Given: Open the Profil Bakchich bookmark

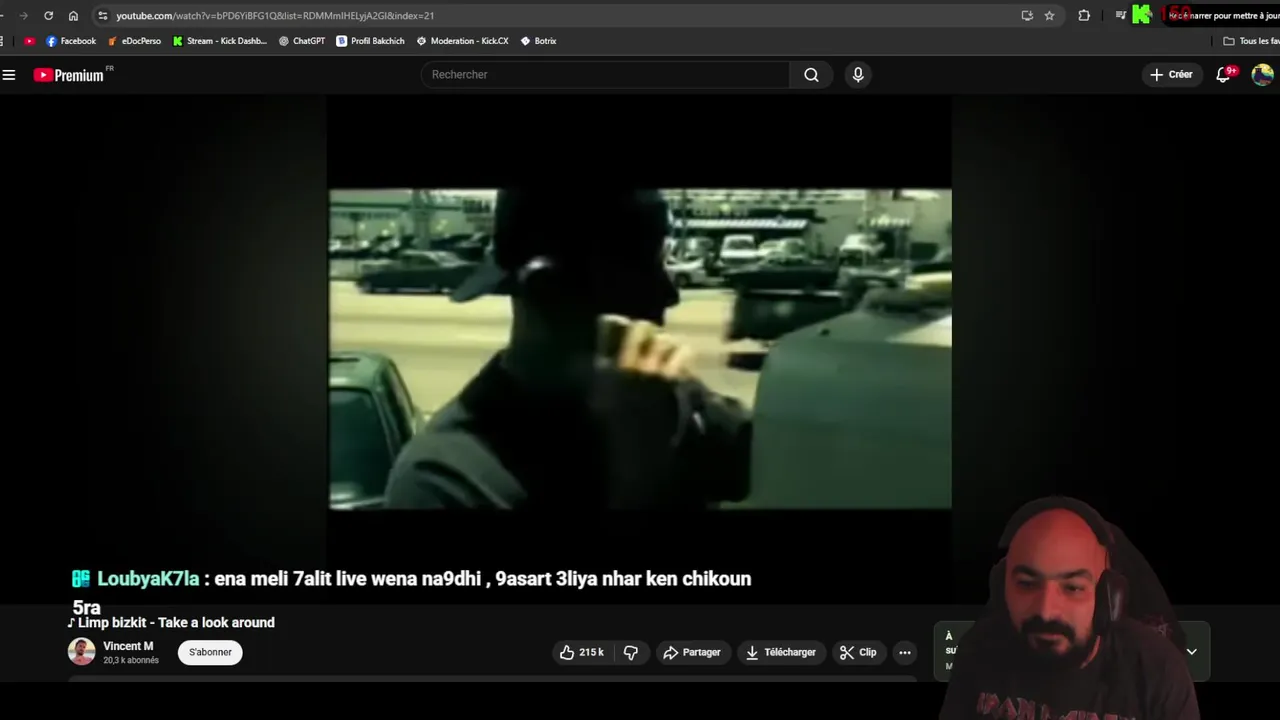Looking at the screenshot, I should [370, 41].
